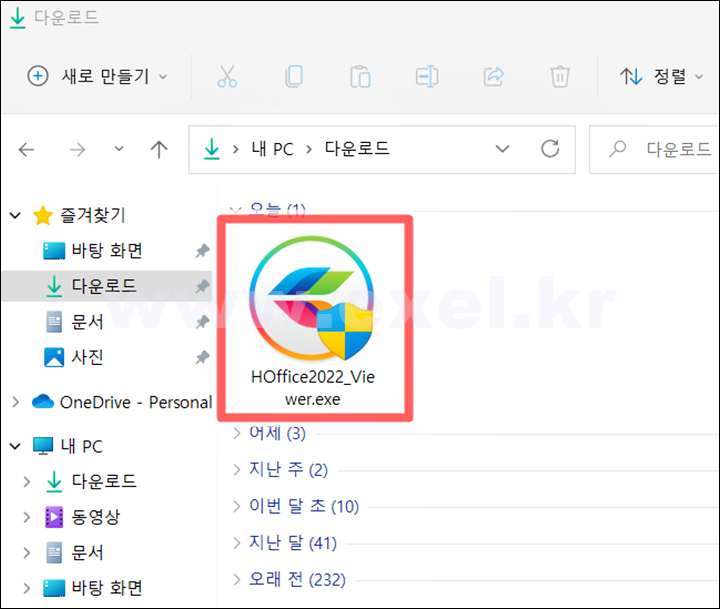Go forward with the right arrow

pos(77,150)
